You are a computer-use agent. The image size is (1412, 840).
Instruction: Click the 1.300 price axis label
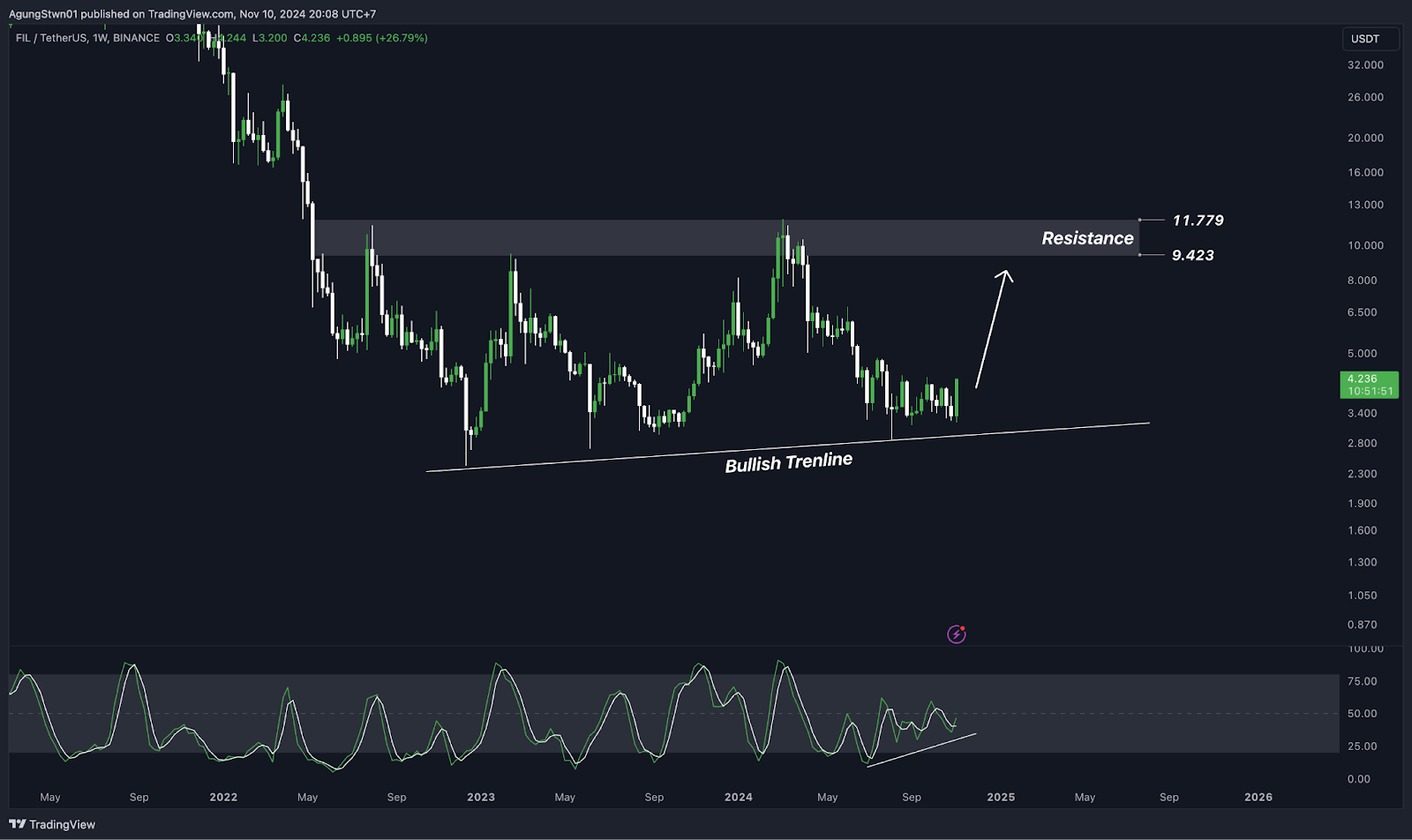click(1362, 562)
